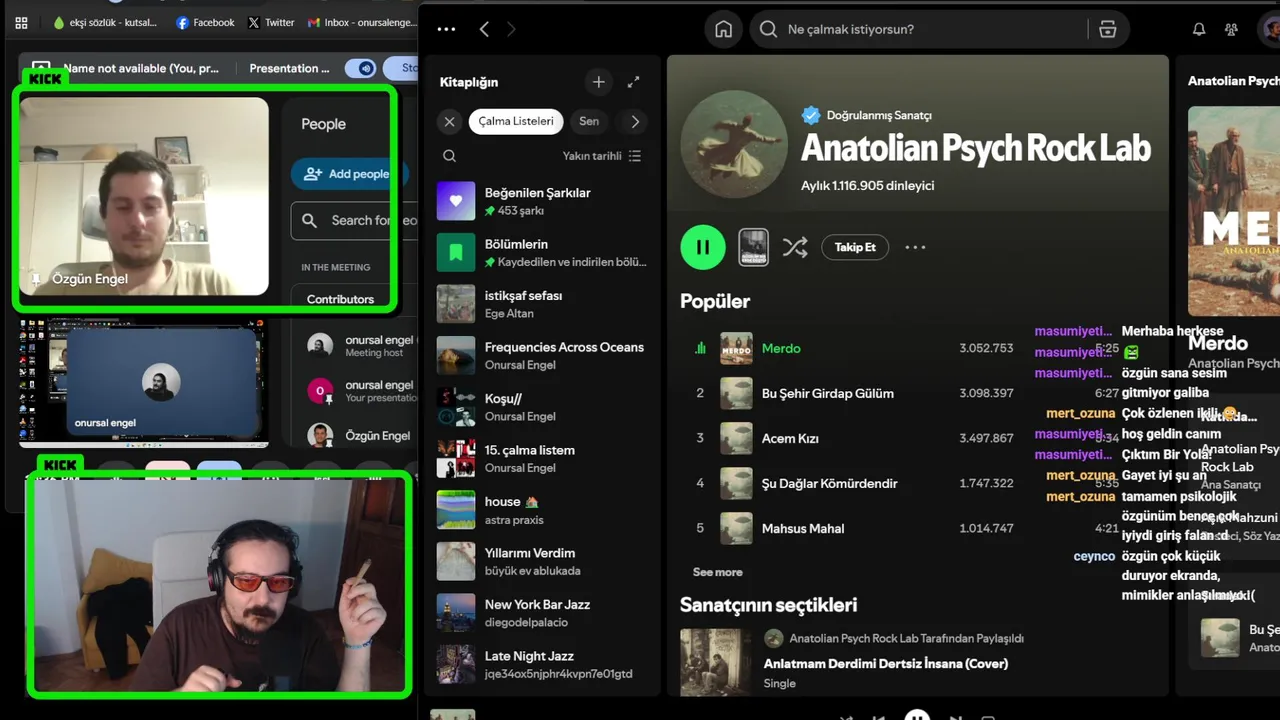
Task: Pause playback with the green artist button
Action: (x=703, y=247)
